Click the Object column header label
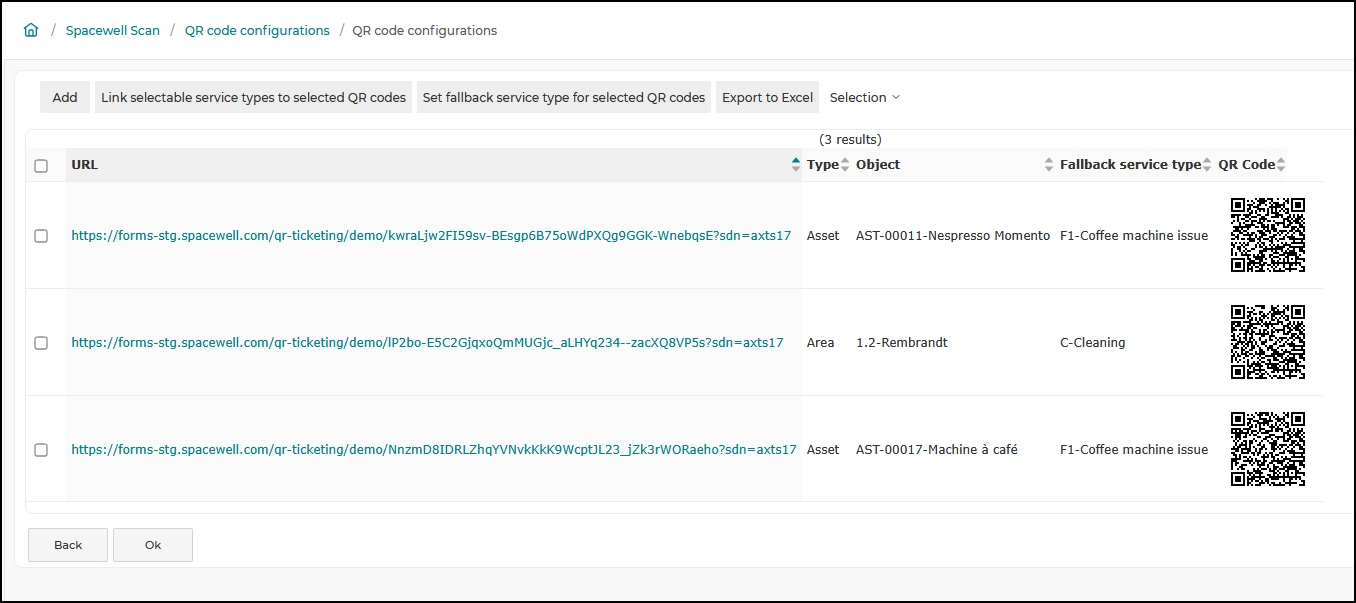This screenshot has width=1356, height=603. pyautogui.click(x=878, y=165)
